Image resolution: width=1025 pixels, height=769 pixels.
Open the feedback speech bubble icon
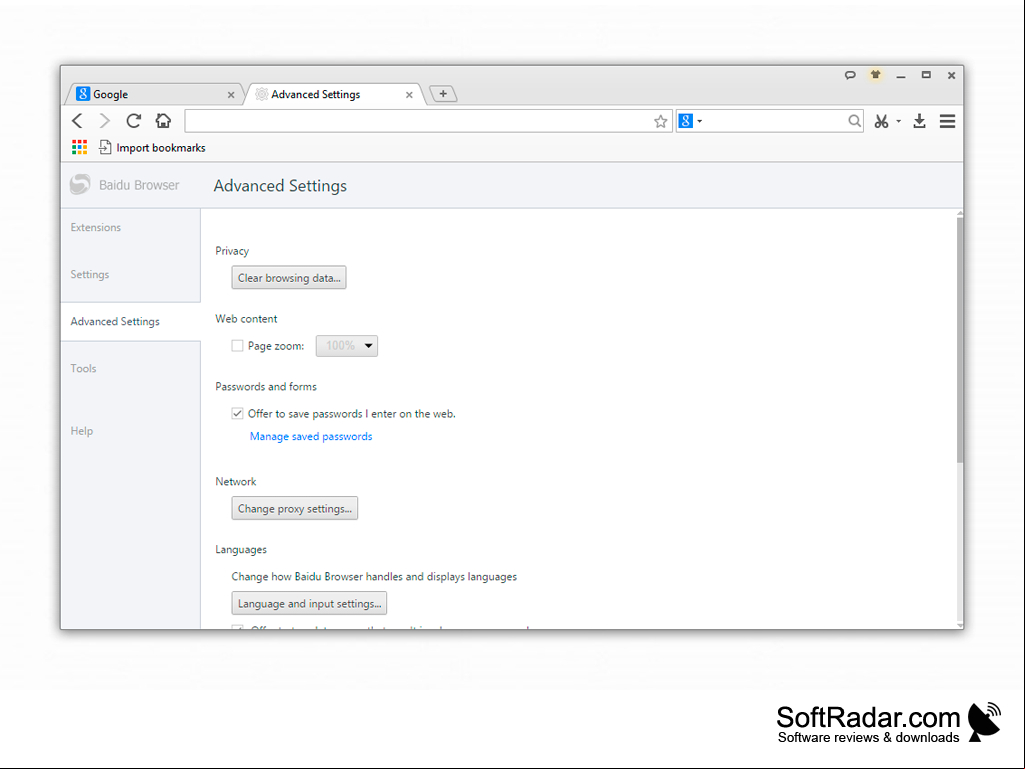850,75
